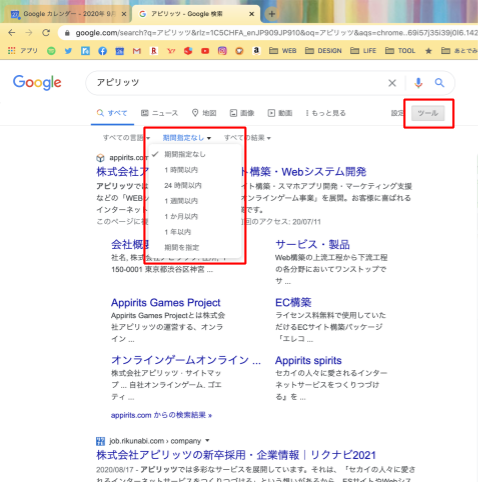Open the Twitter bookmark
478x482 pixels.
(68, 51)
